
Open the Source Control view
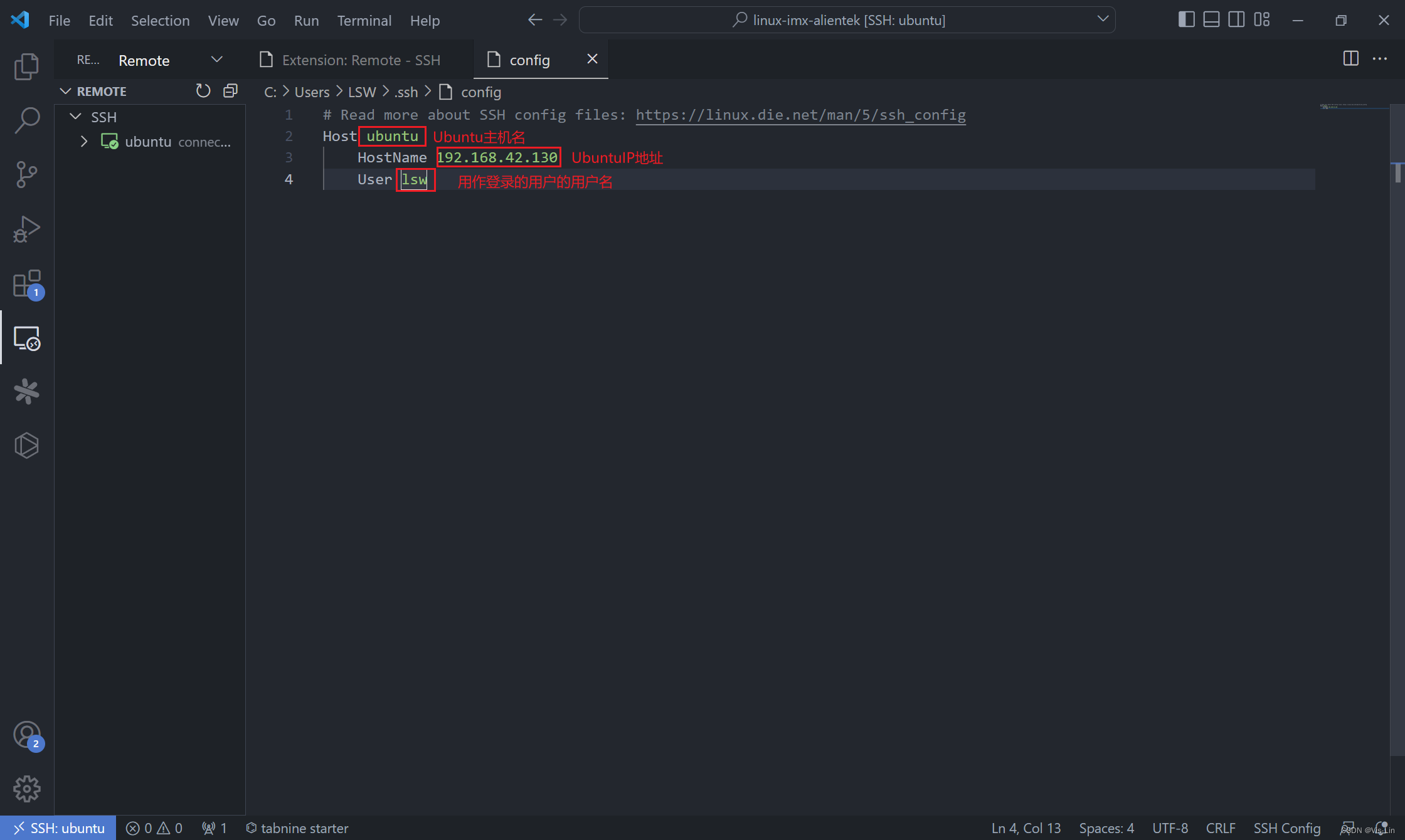pos(26,174)
